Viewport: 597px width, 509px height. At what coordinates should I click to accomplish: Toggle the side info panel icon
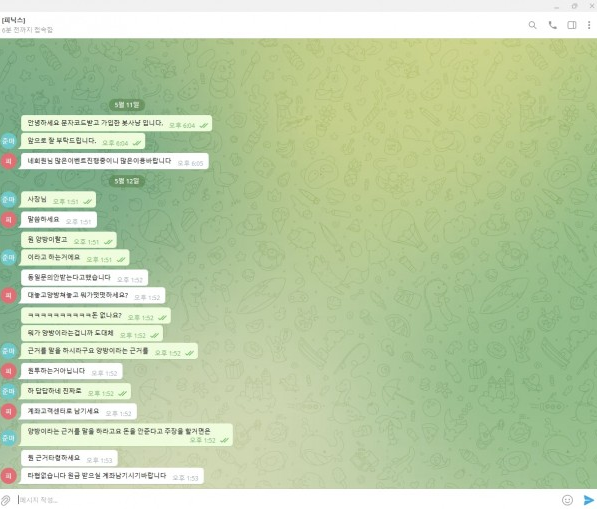[571, 25]
